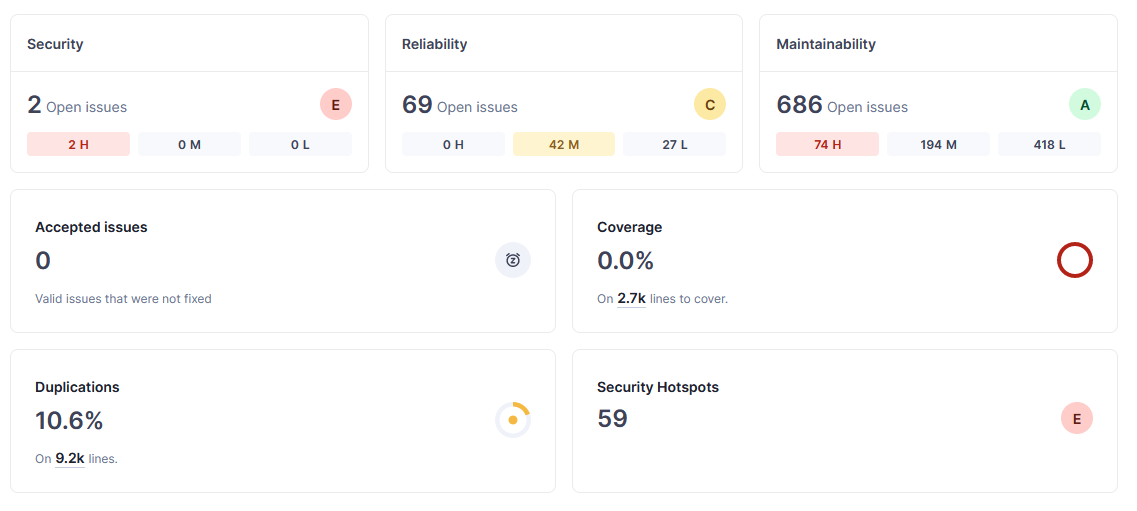Click the Maintainability A rating badge
This screenshot has width=1137, height=511.
click(x=1084, y=105)
